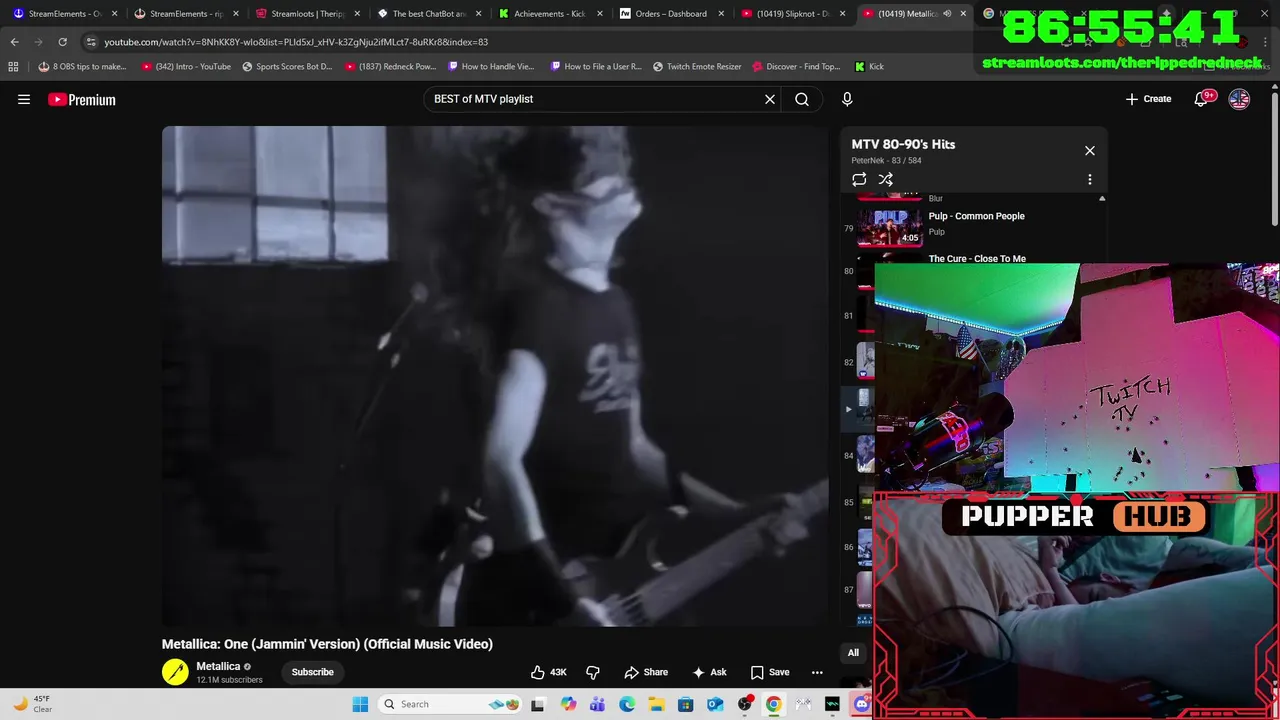Open more video actions menu
The height and width of the screenshot is (720, 1280).
point(817,672)
